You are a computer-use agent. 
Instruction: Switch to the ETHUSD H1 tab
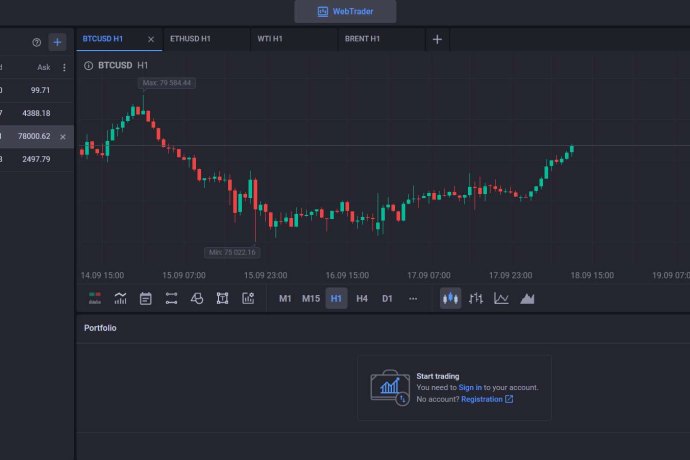tap(206, 39)
